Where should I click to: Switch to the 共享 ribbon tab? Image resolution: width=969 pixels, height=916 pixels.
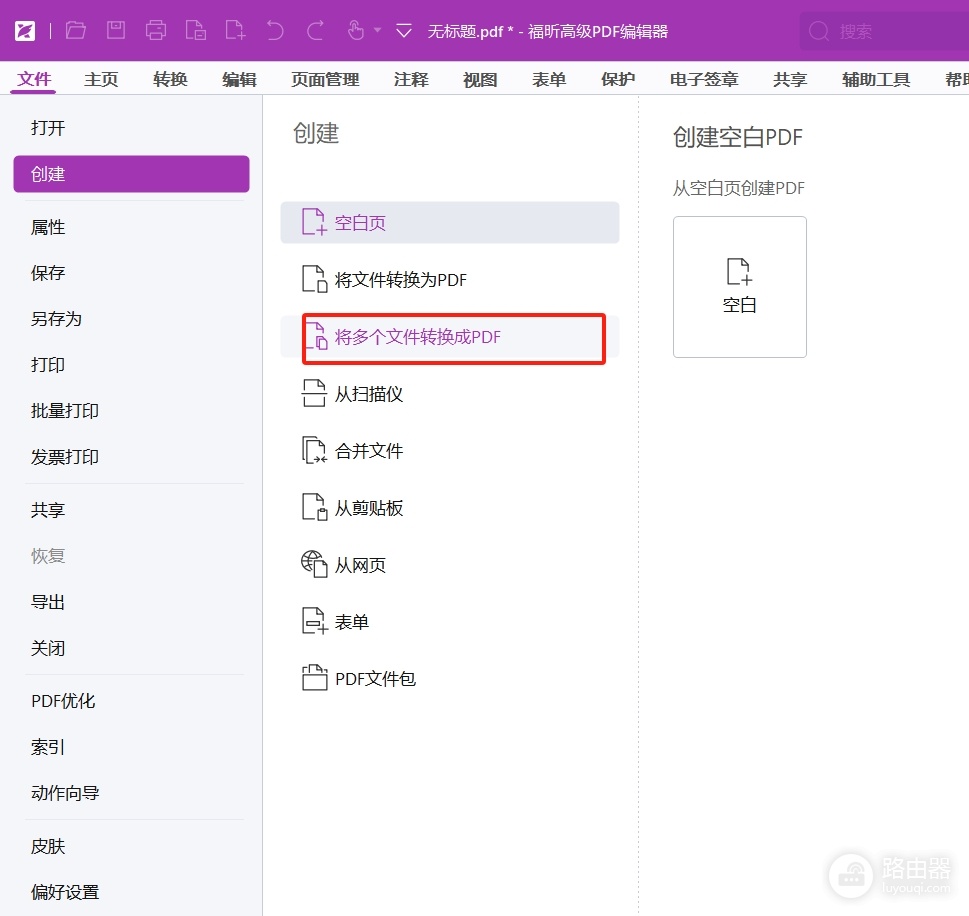(790, 79)
